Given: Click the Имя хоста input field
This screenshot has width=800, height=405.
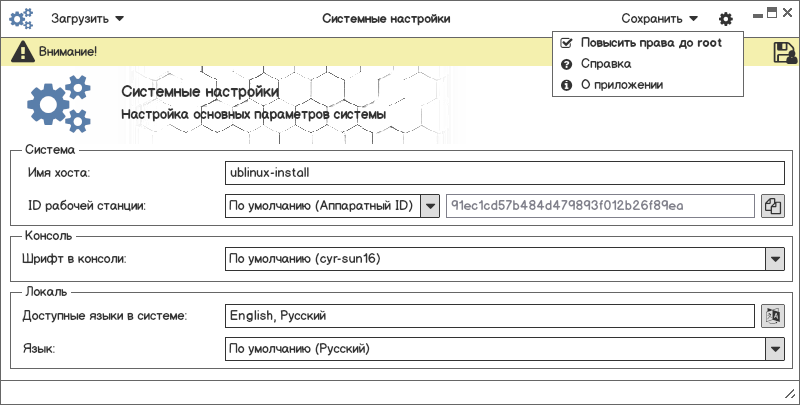Looking at the screenshot, I should (505, 173).
